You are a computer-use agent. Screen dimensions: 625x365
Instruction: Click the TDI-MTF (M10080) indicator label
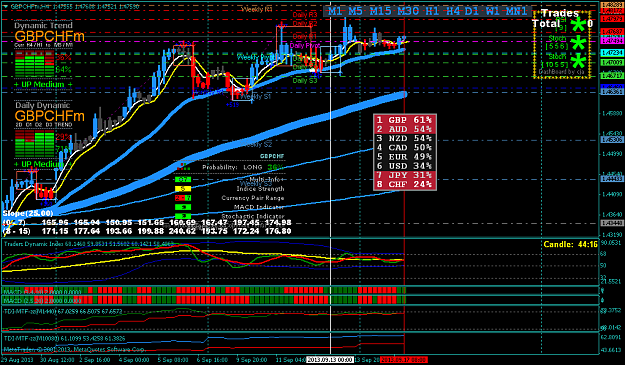(64, 338)
